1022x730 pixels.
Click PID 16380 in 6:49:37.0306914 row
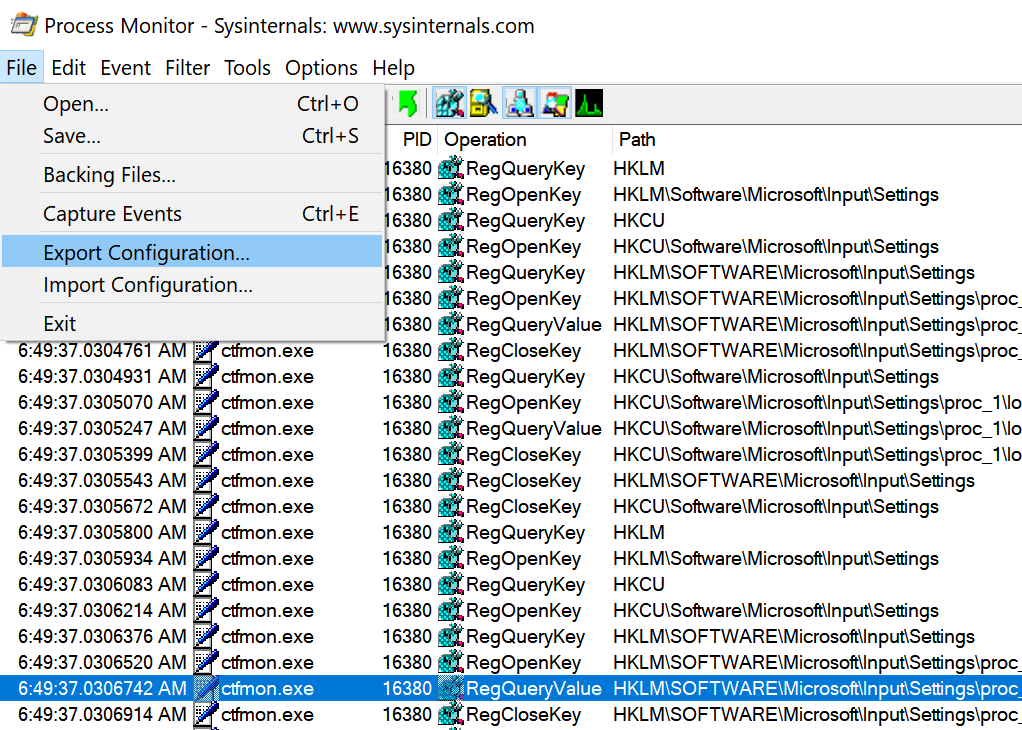point(407,715)
